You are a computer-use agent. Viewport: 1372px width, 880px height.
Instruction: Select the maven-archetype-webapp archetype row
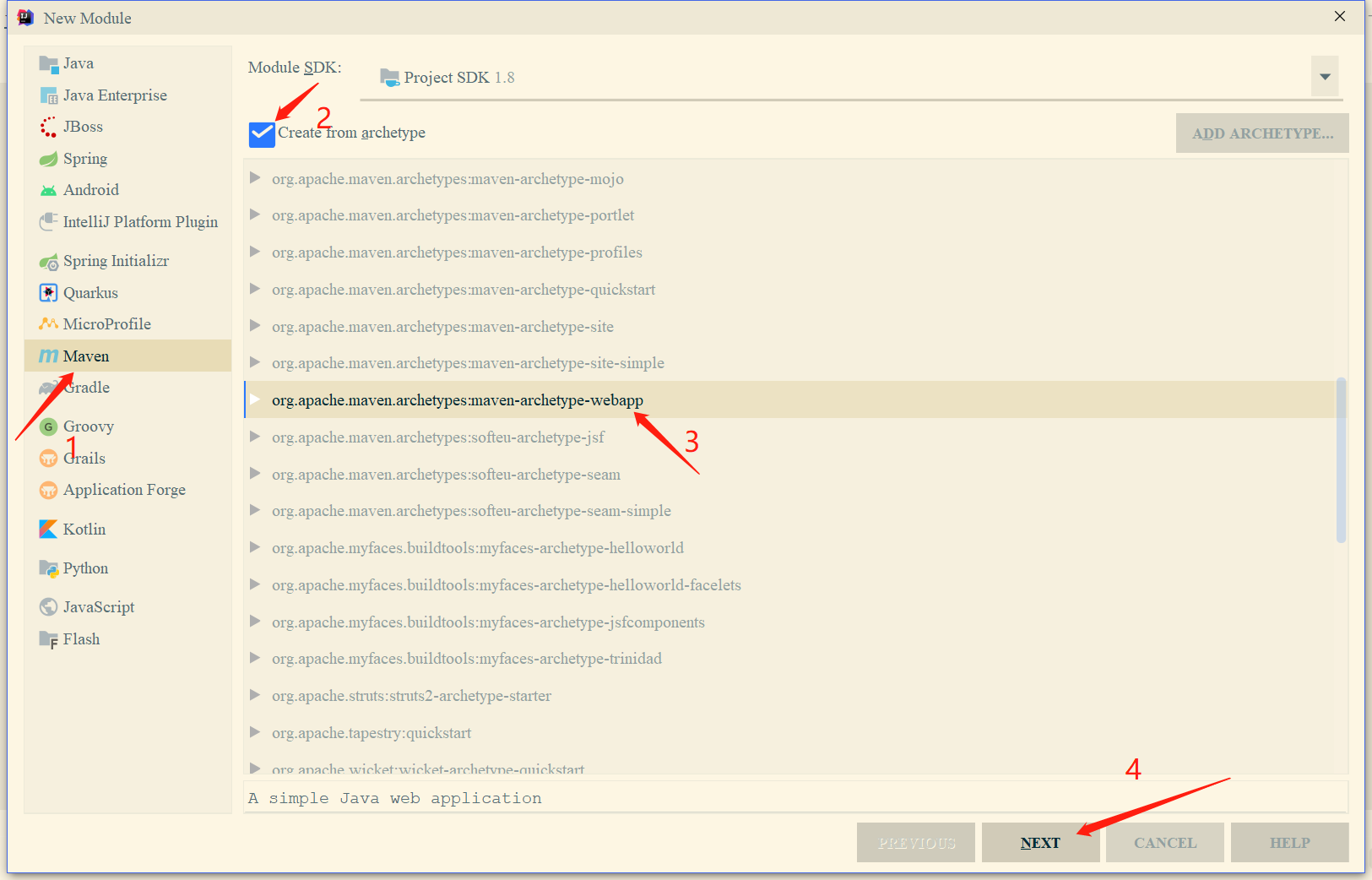coord(789,399)
